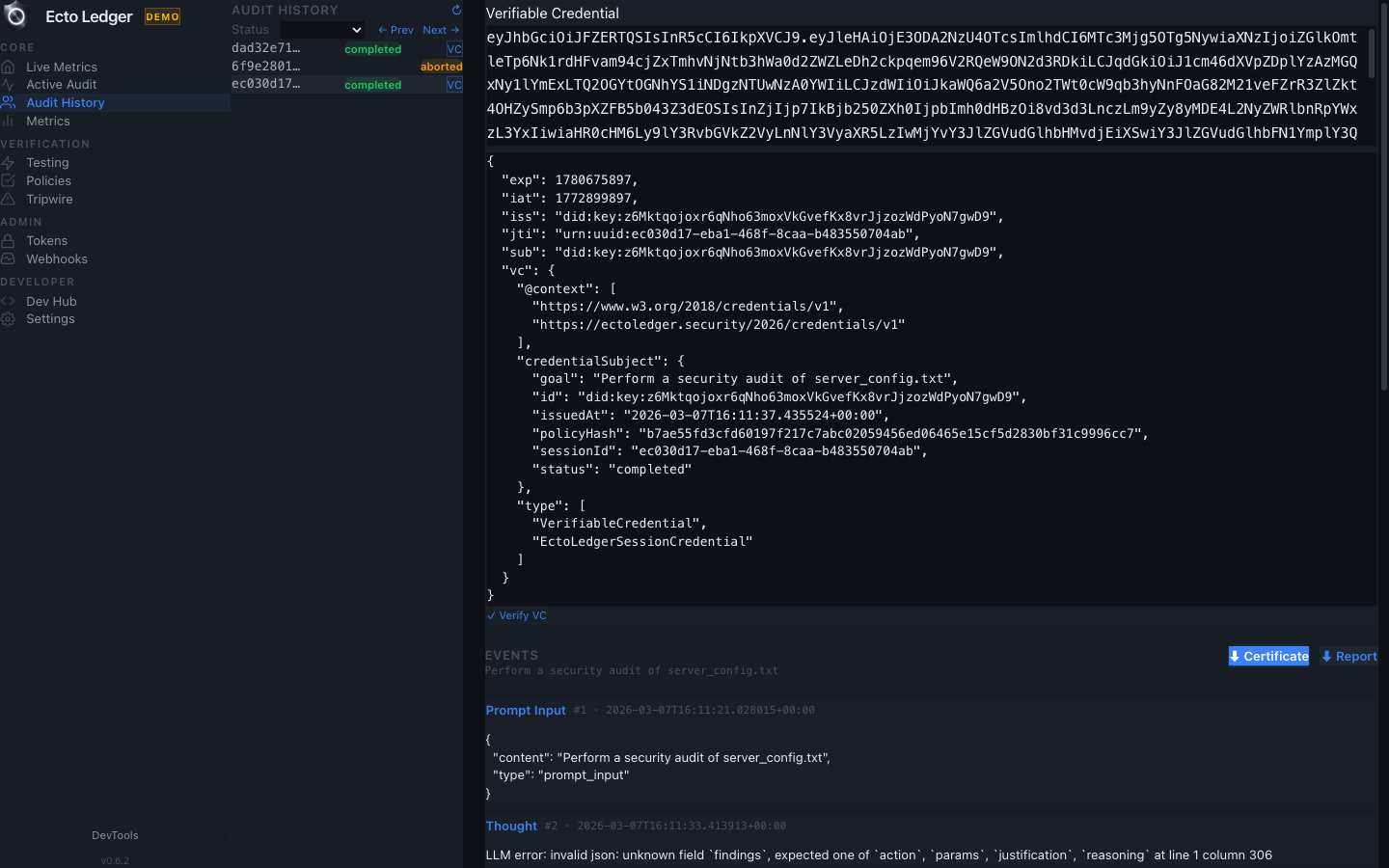
Task: Refresh the audit history list
Action: tap(456, 11)
